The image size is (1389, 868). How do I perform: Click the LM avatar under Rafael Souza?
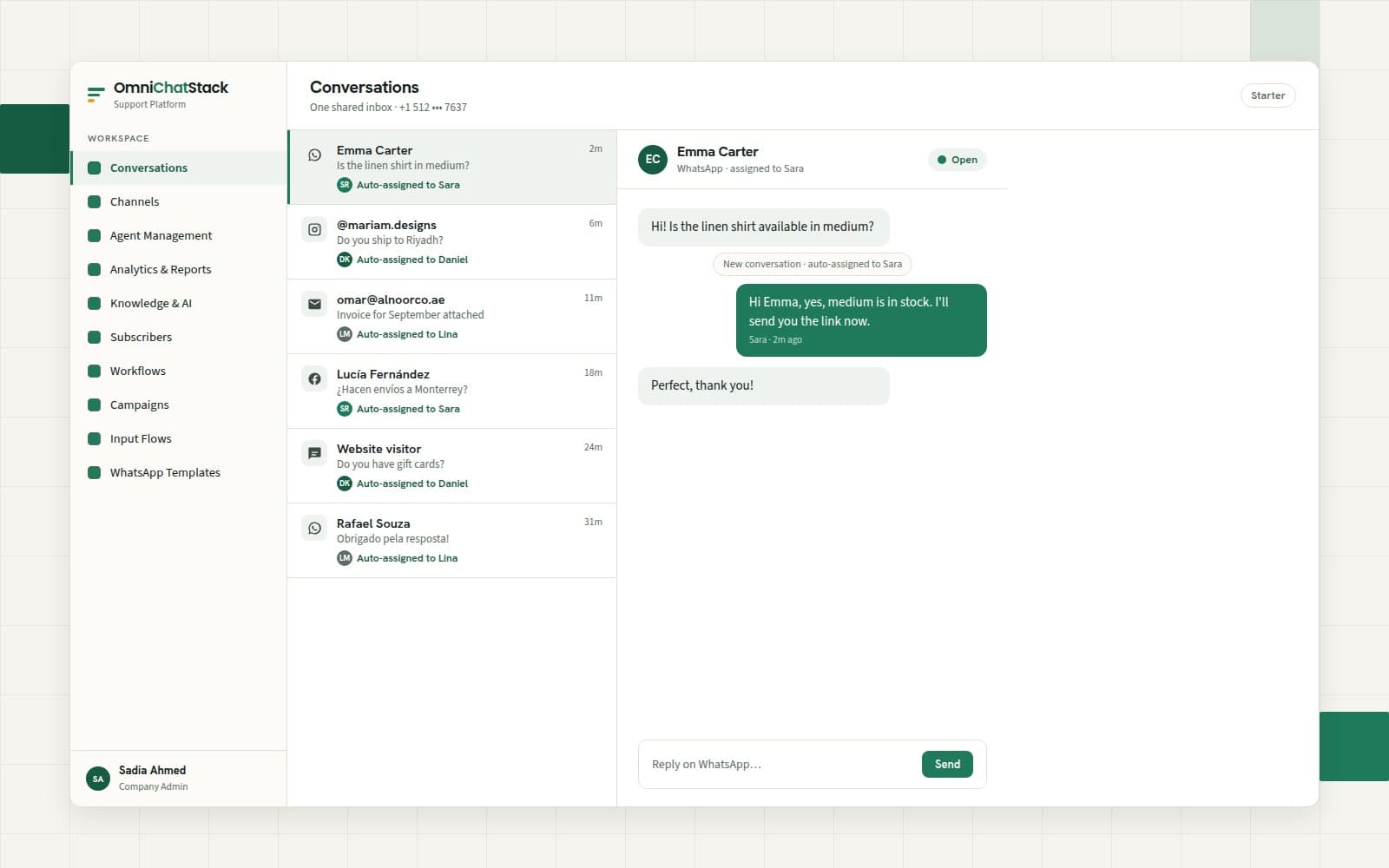(345, 558)
